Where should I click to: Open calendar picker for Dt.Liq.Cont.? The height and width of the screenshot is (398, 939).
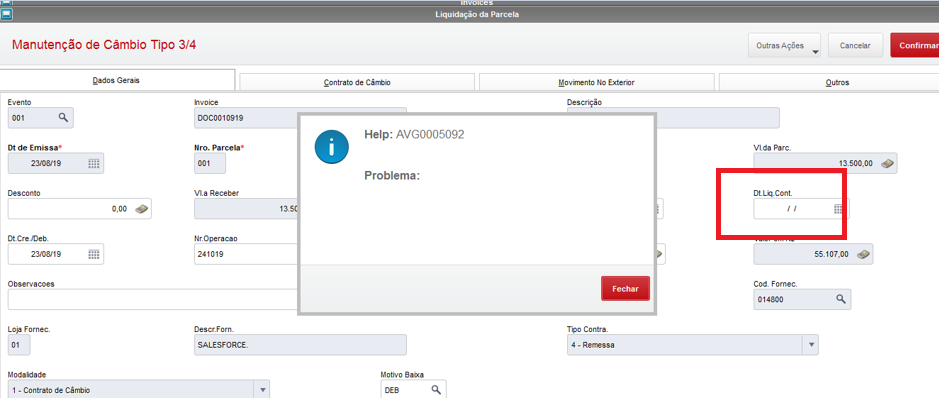pyautogui.click(x=838, y=209)
